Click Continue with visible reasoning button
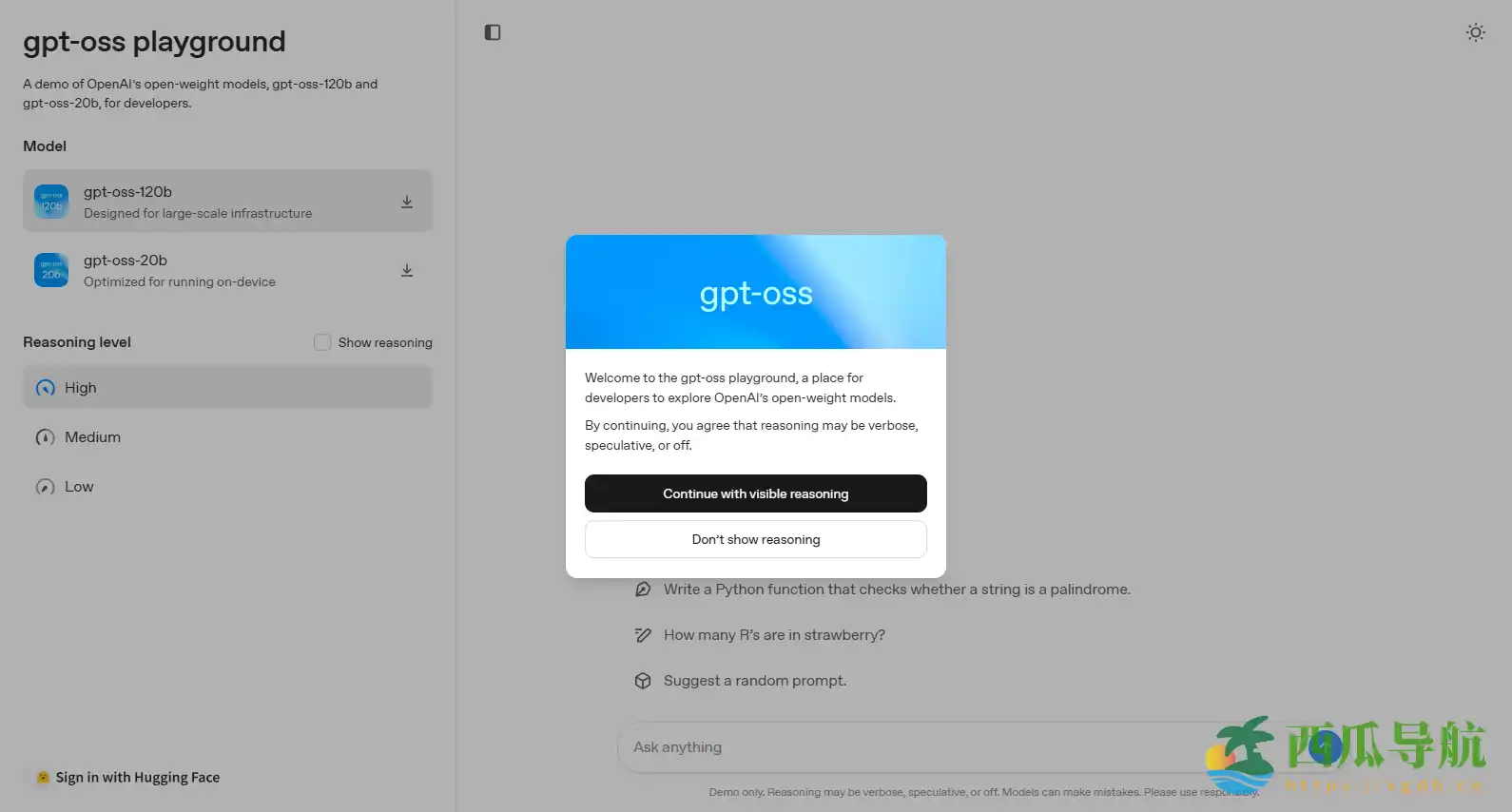1512x812 pixels. [756, 493]
